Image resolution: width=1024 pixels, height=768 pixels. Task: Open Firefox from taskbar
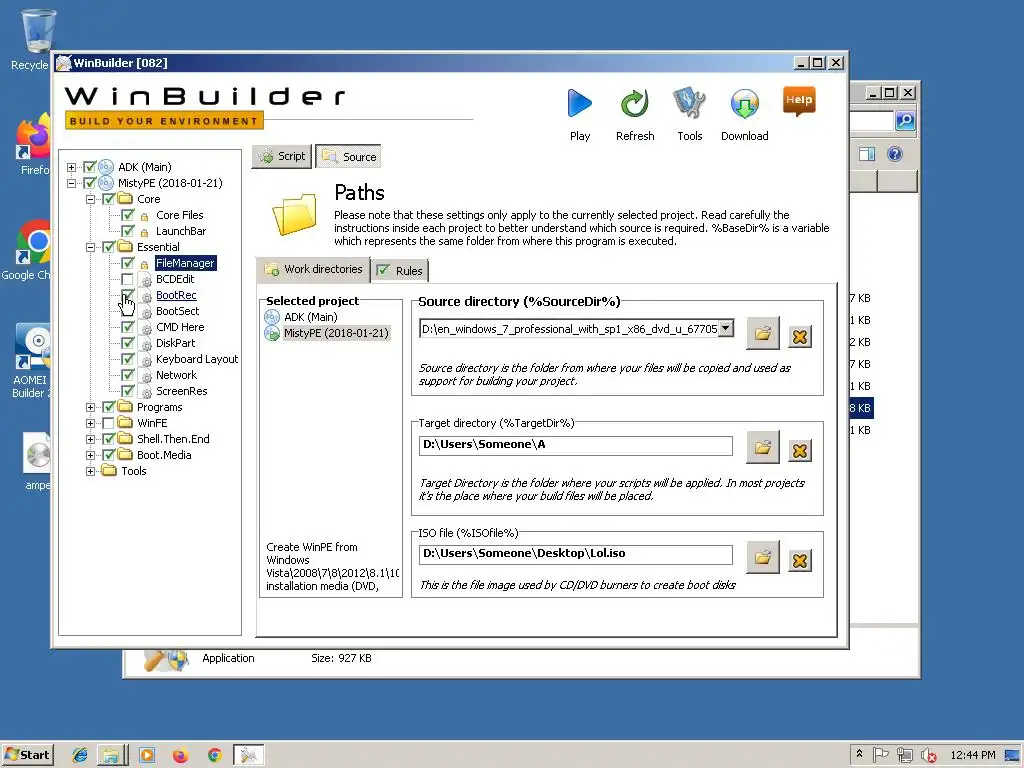[x=180, y=756]
